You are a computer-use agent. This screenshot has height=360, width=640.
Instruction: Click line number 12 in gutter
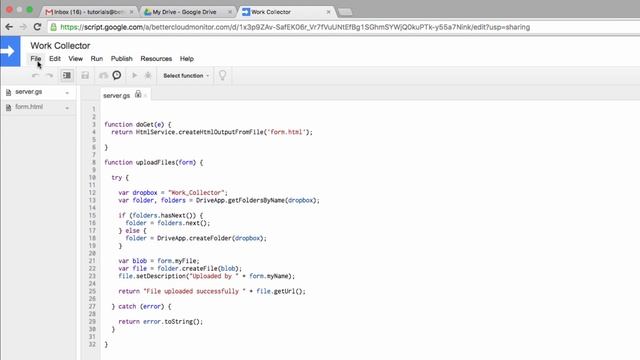[x=92, y=193]
